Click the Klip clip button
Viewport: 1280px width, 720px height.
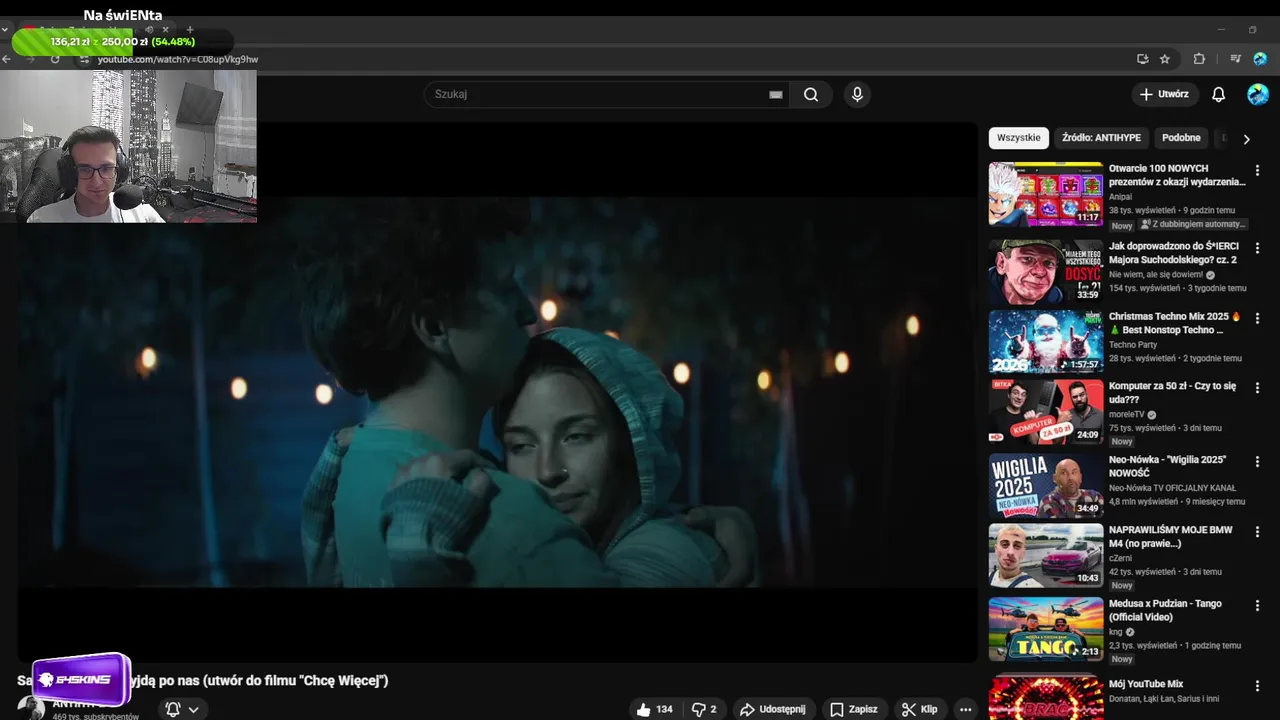pos(919,709)
